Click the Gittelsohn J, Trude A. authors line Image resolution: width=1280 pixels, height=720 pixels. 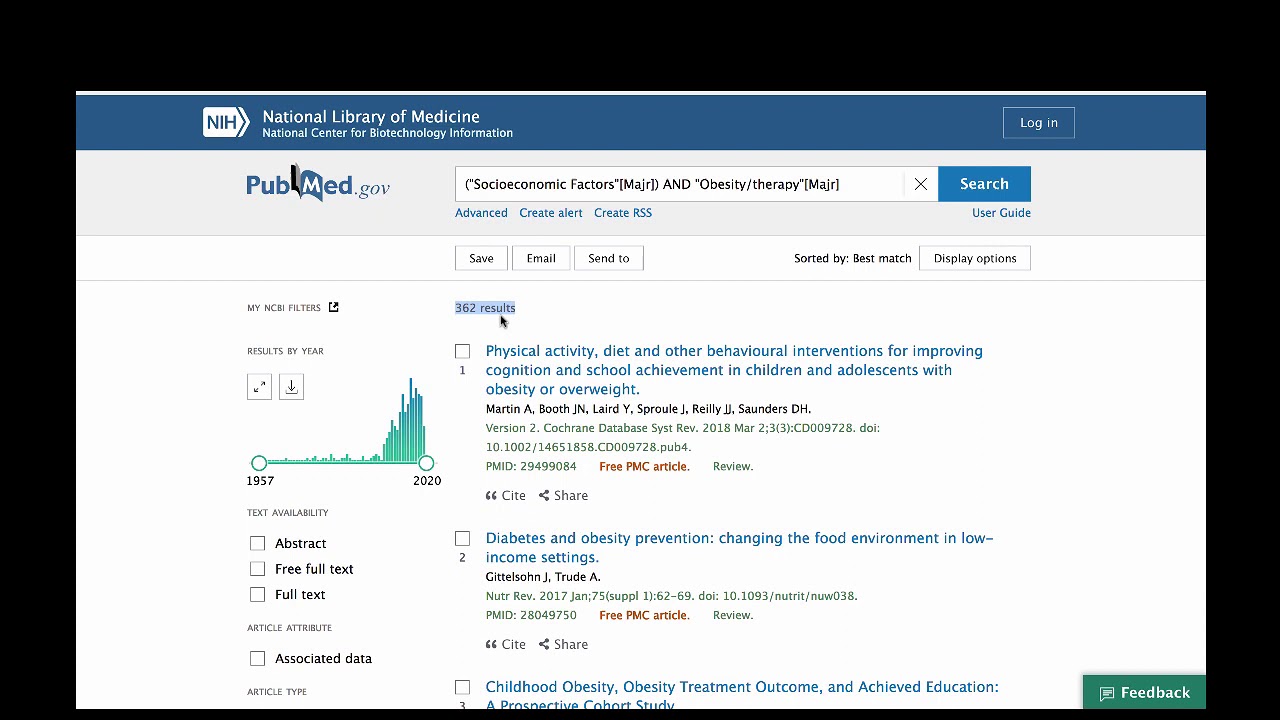point(543,577)
